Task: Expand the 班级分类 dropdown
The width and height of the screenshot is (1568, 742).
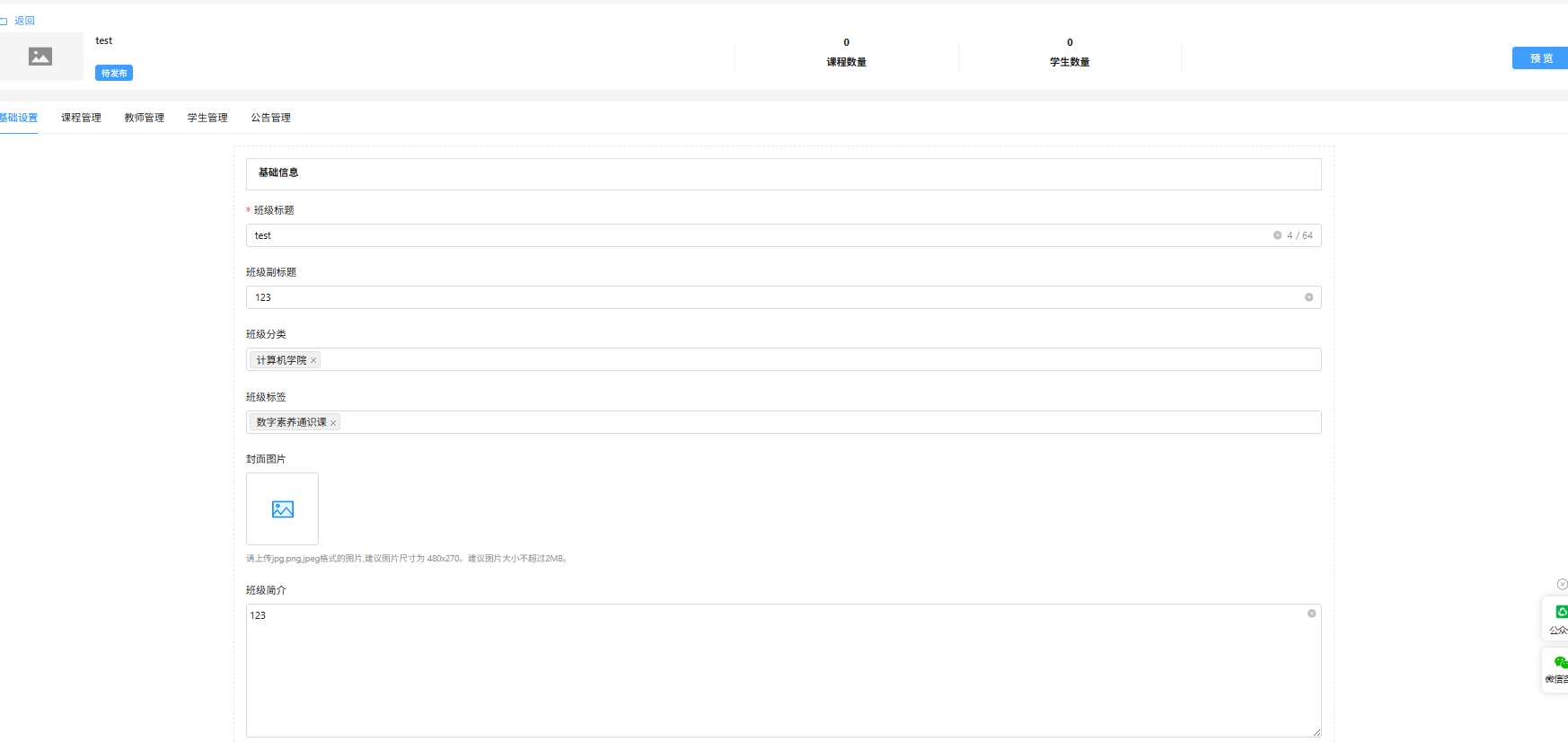Action: point(808,360)
